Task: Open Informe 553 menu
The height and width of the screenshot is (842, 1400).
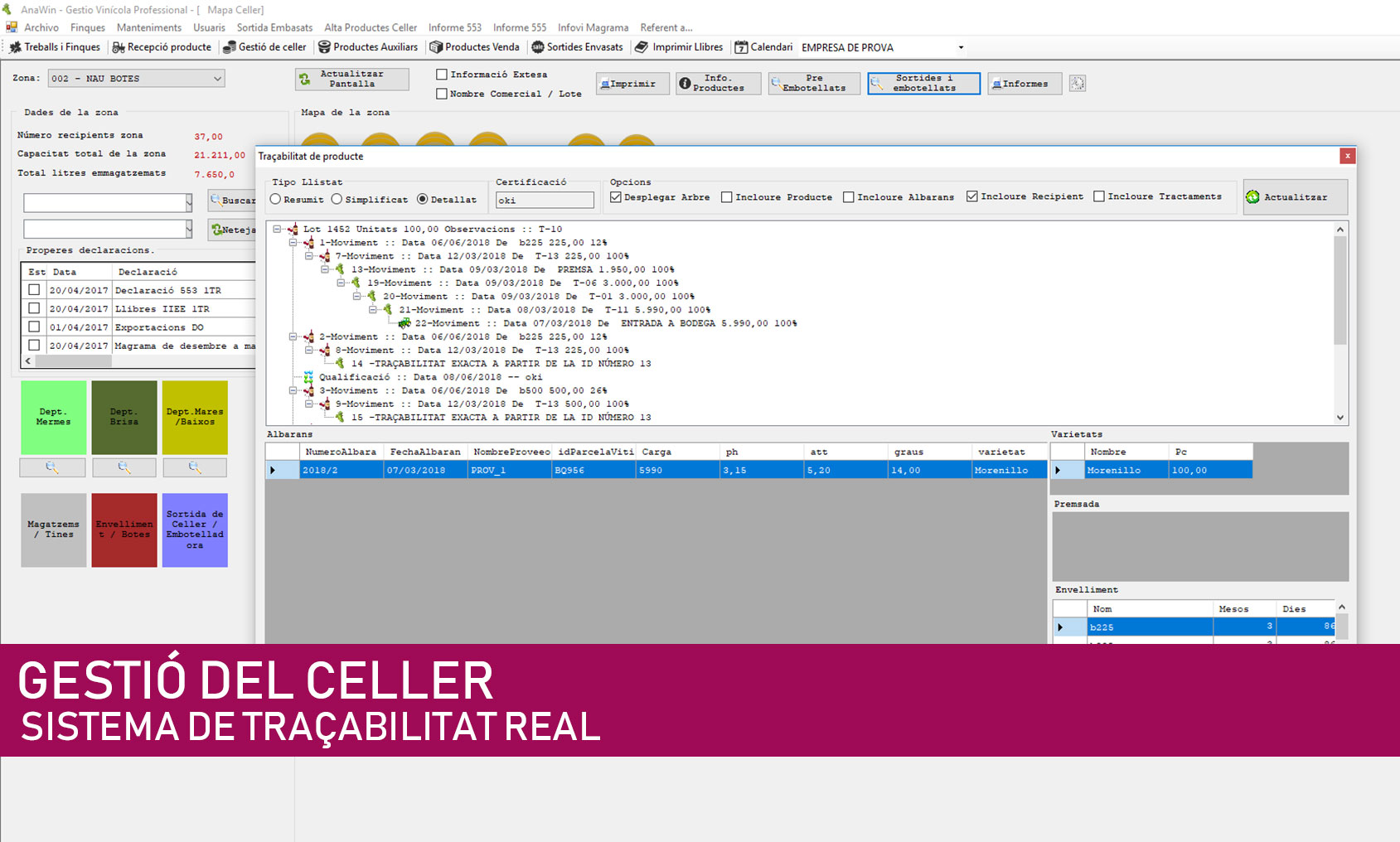Action: [455, 27]
